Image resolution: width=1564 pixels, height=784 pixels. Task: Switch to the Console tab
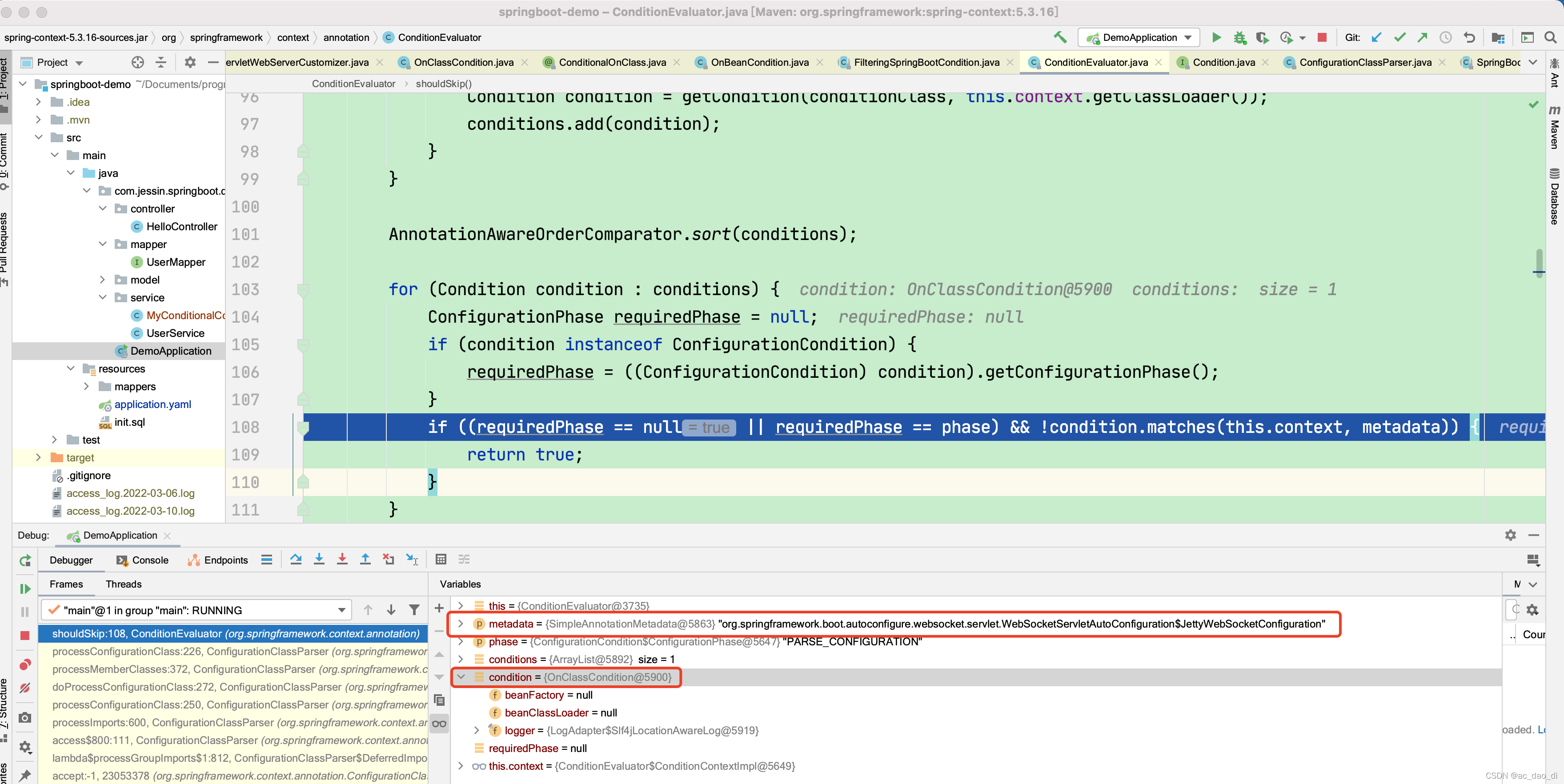143,560
